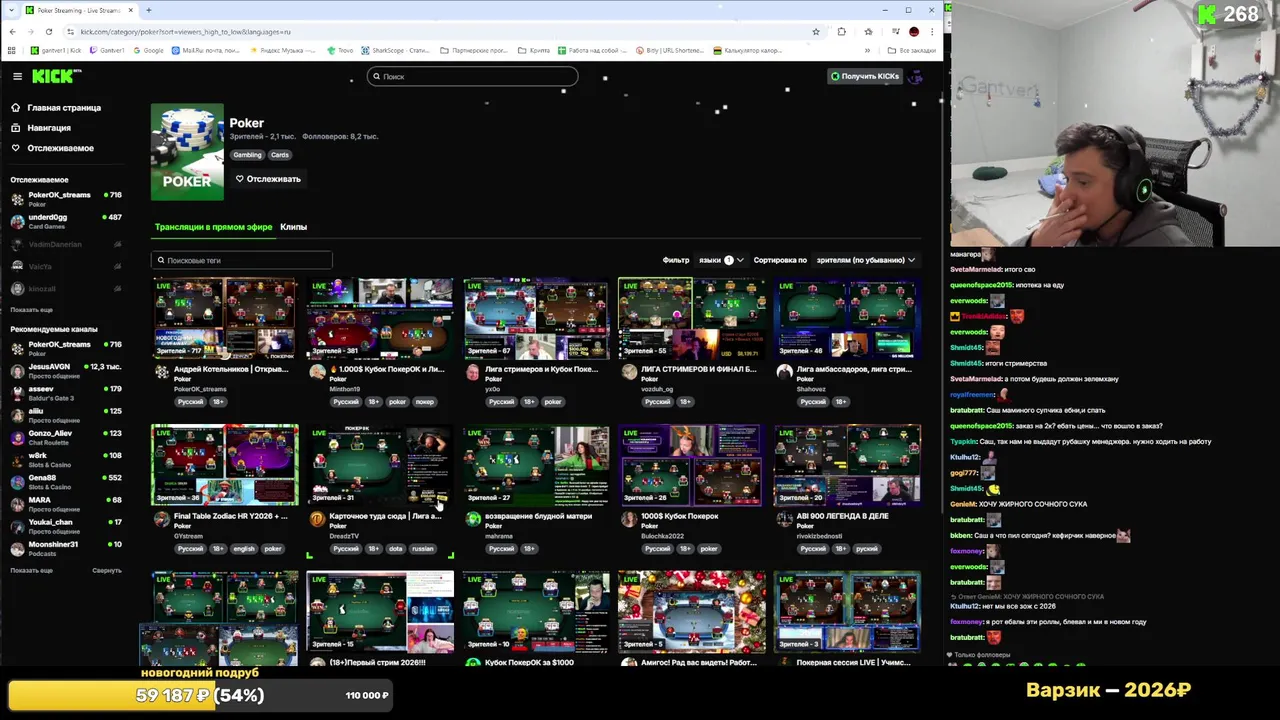Select the Cards tag chip
The width and height of the screenshot is (1280, 720).
coord(280,155)
